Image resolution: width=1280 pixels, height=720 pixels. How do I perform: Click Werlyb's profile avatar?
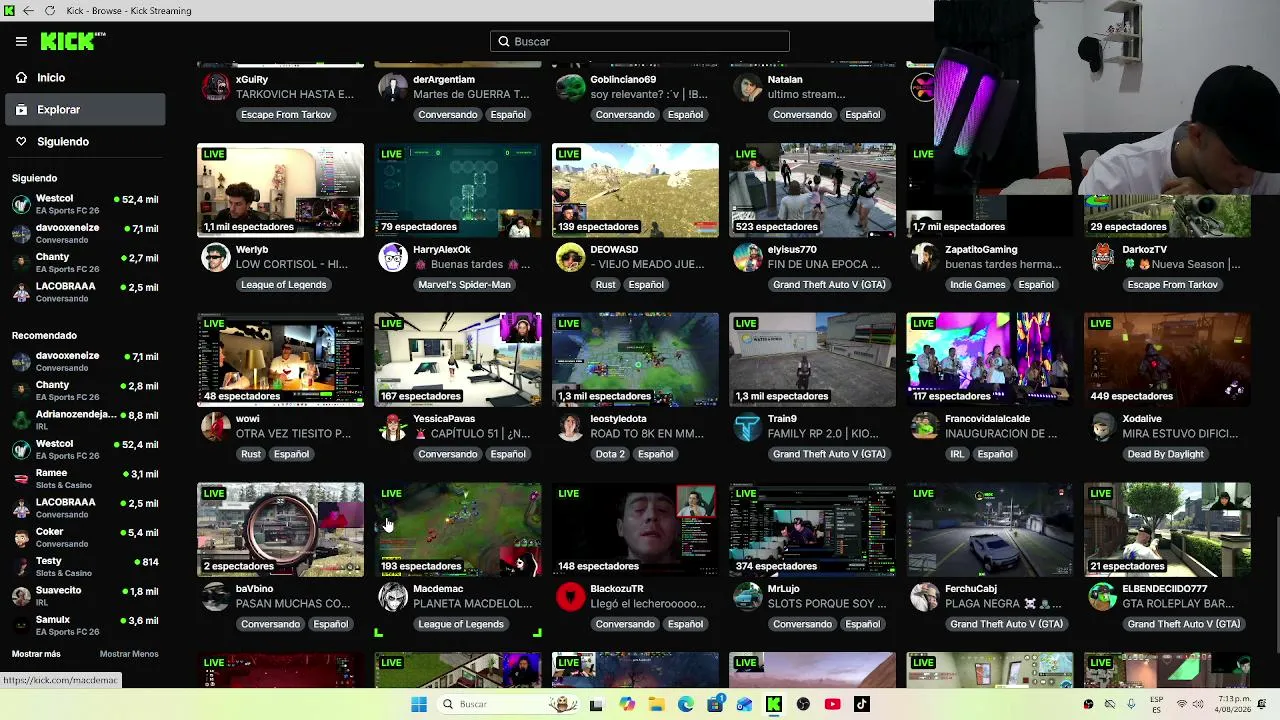click(x=215, y=258)
